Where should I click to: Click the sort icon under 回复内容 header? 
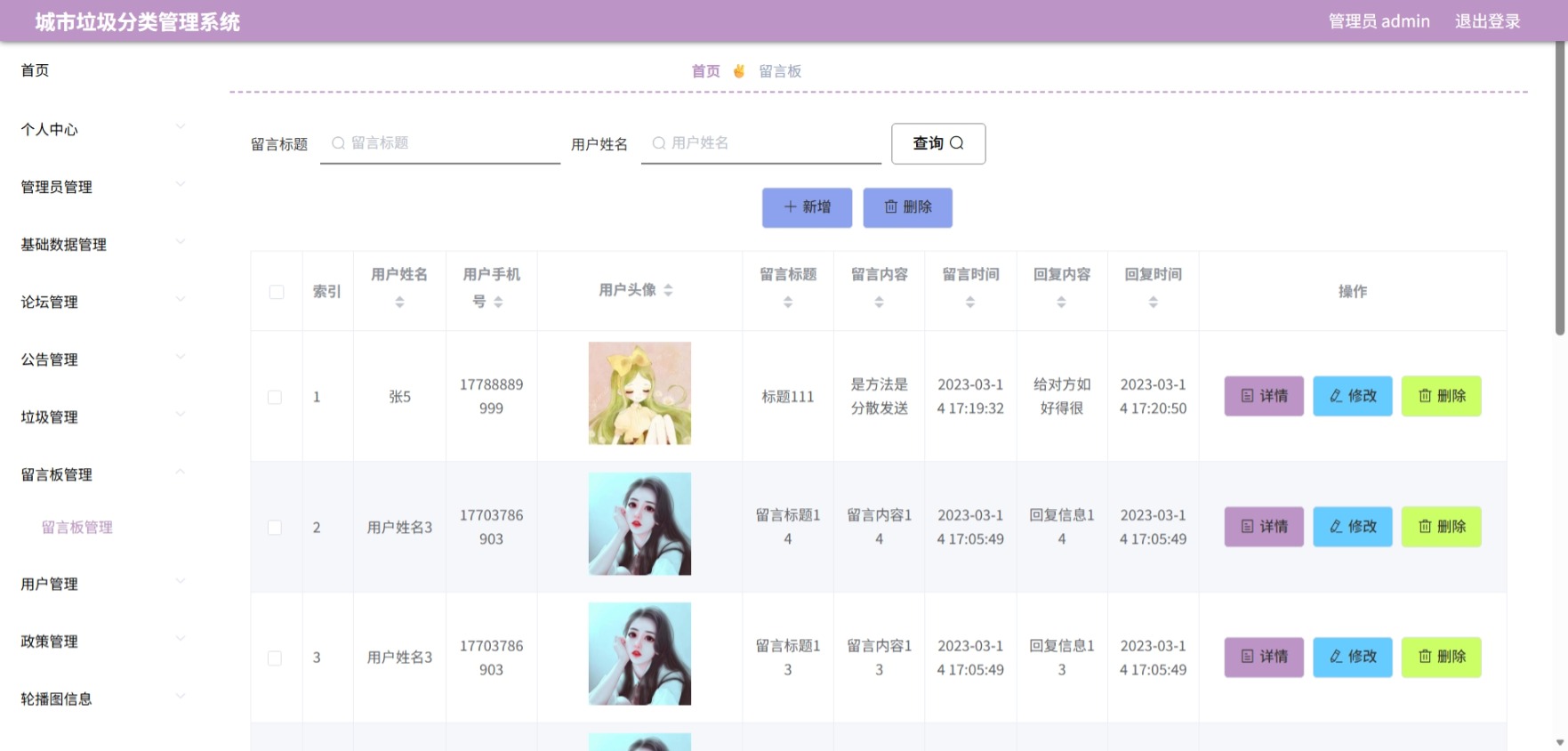coord(1061,303)
